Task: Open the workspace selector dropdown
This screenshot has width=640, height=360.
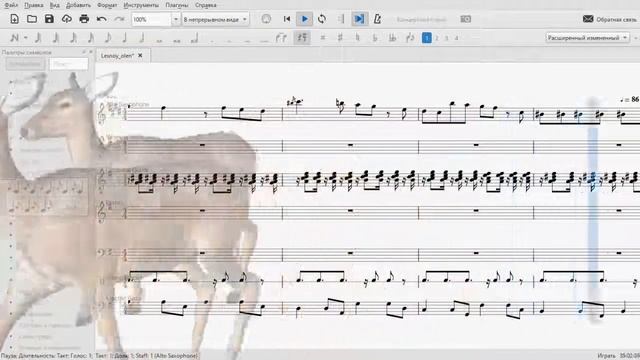Action: (587, 38)
